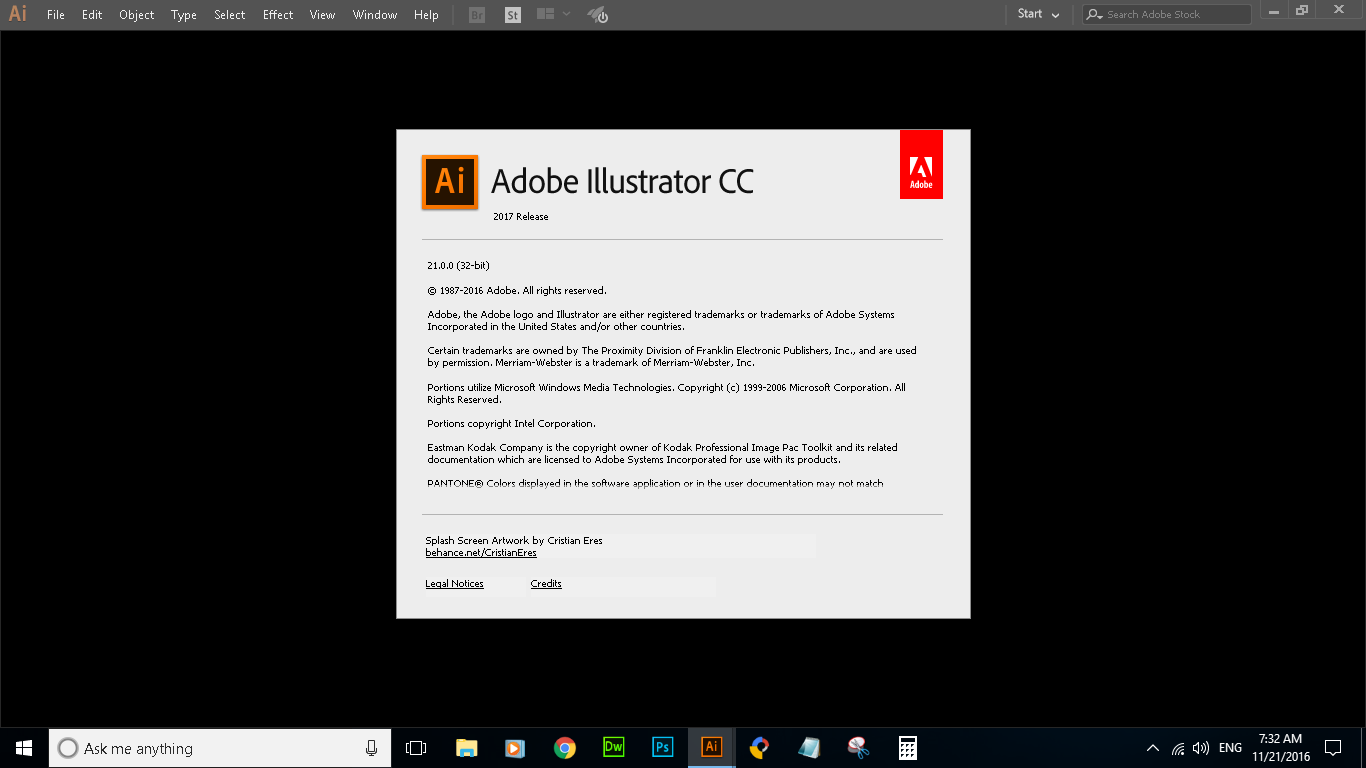Image resolution: width=1366 pixels, height=768 pixels.
Task: Click the GPU Performance rocket icon
Action: pos(598,15)
